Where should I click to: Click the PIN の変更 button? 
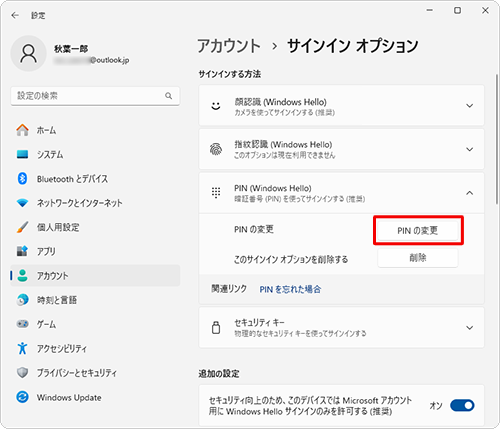pos(418,230)
